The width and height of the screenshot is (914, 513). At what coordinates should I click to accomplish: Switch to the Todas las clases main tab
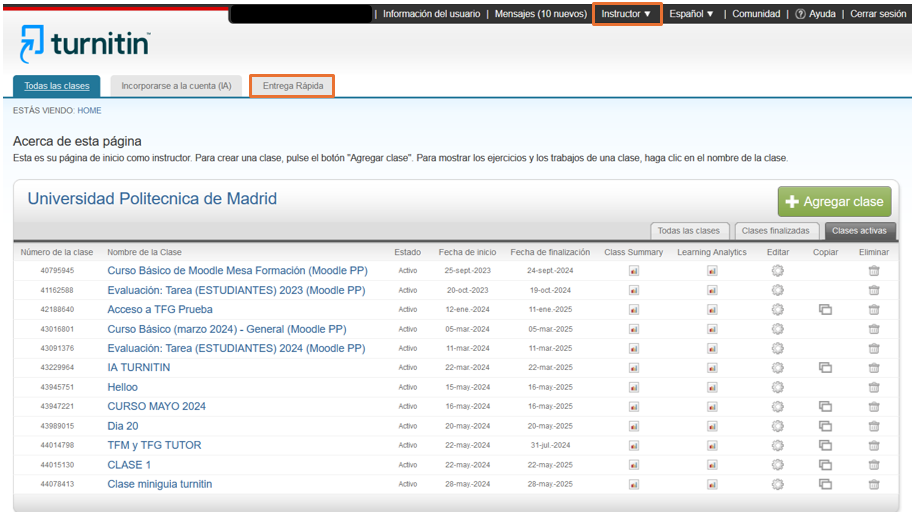[57, 86]
